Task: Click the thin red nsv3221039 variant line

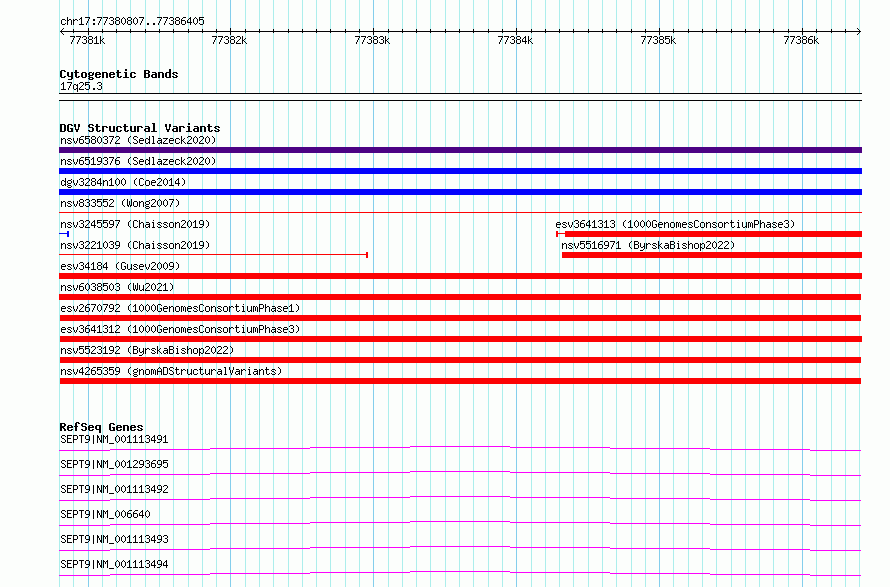Action: pos(213,255)
